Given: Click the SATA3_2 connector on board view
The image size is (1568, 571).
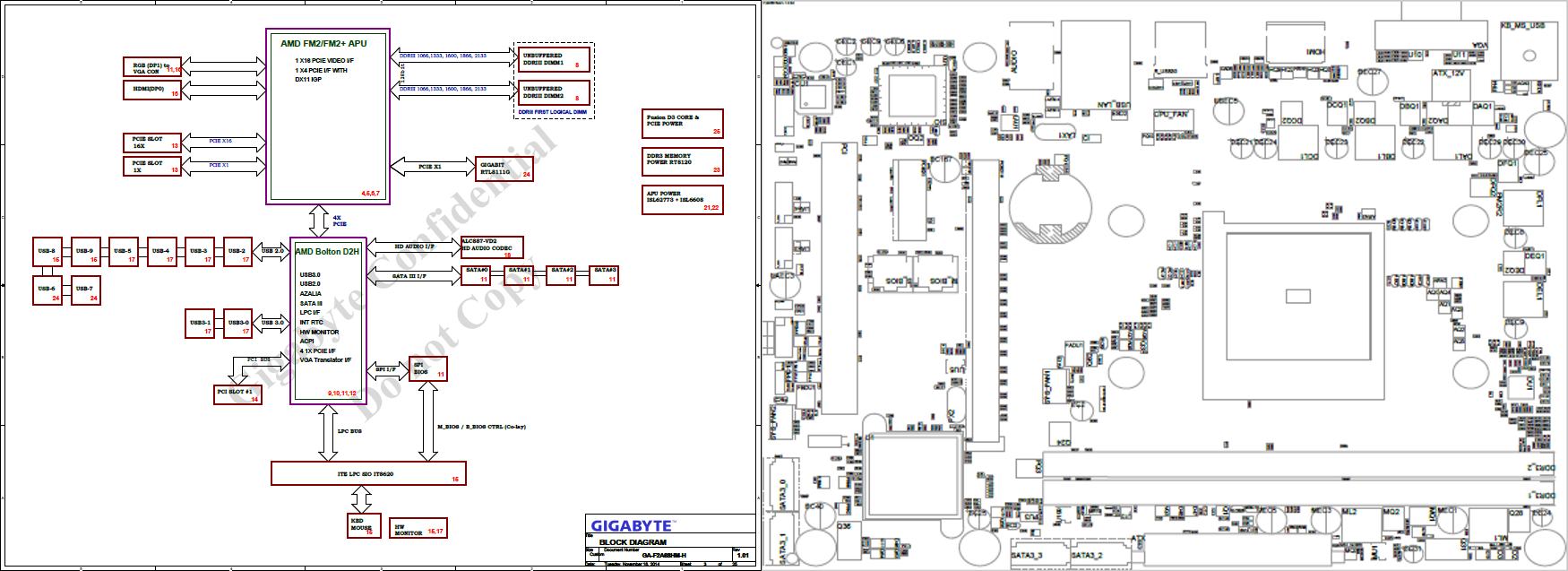Looking at the screenshot, I should coord(1099,554).
